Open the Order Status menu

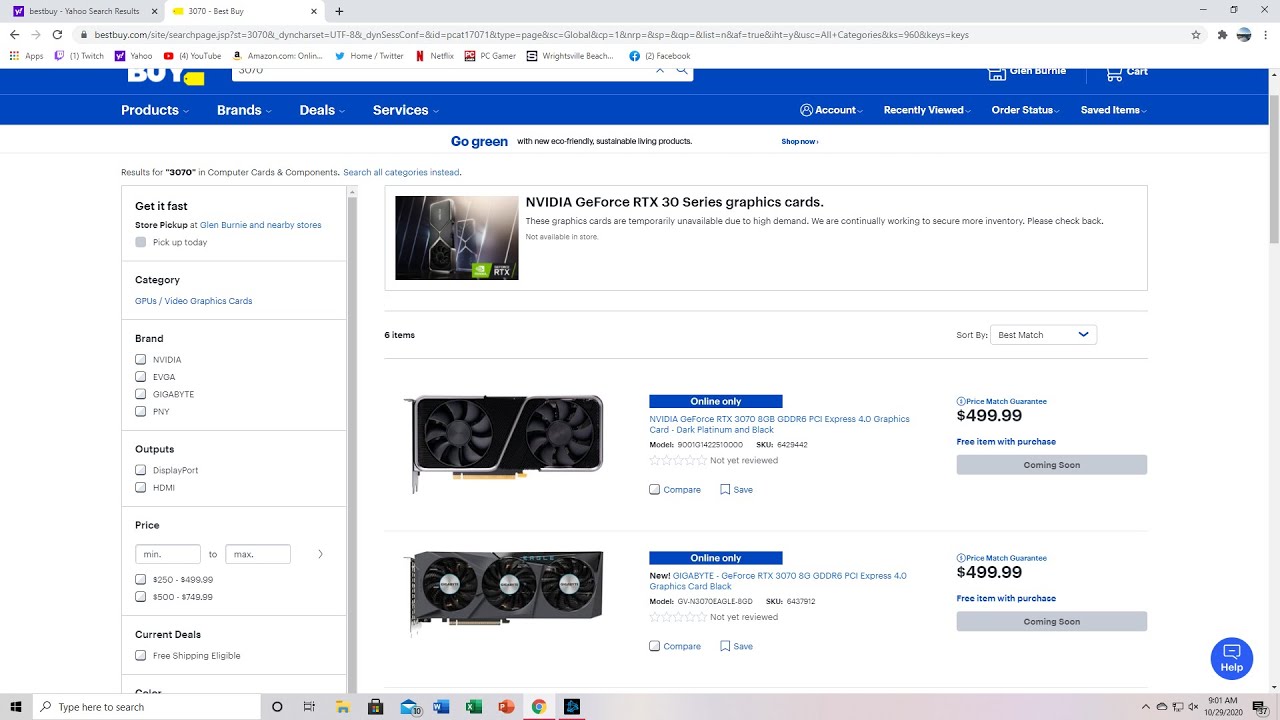point(1027,110)
